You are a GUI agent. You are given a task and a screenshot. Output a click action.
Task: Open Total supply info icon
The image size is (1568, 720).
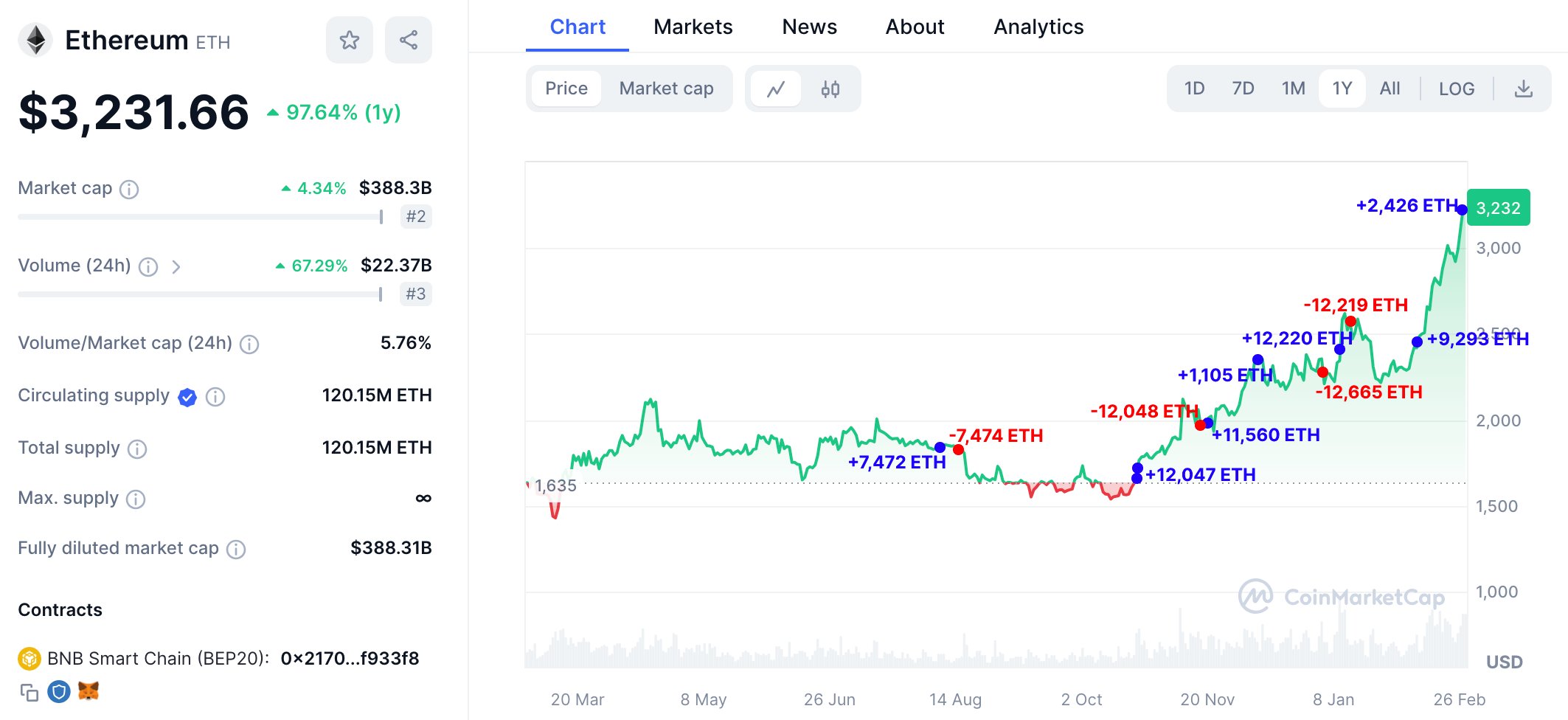tap(137, 449)
